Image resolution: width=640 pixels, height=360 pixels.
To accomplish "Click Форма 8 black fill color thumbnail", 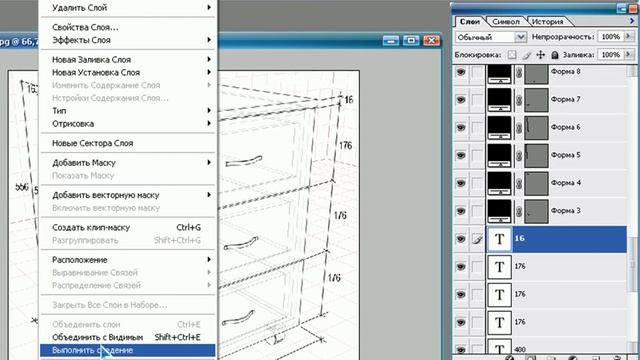I will [x=499, y=73].
